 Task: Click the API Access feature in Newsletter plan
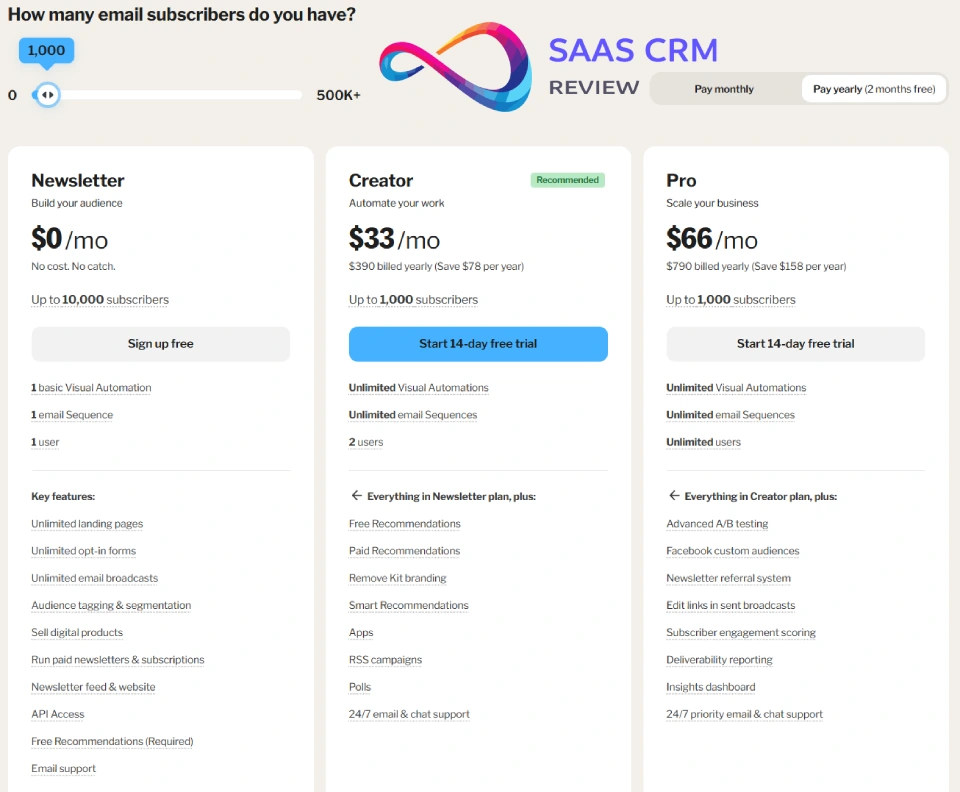(x=58, y=715)
